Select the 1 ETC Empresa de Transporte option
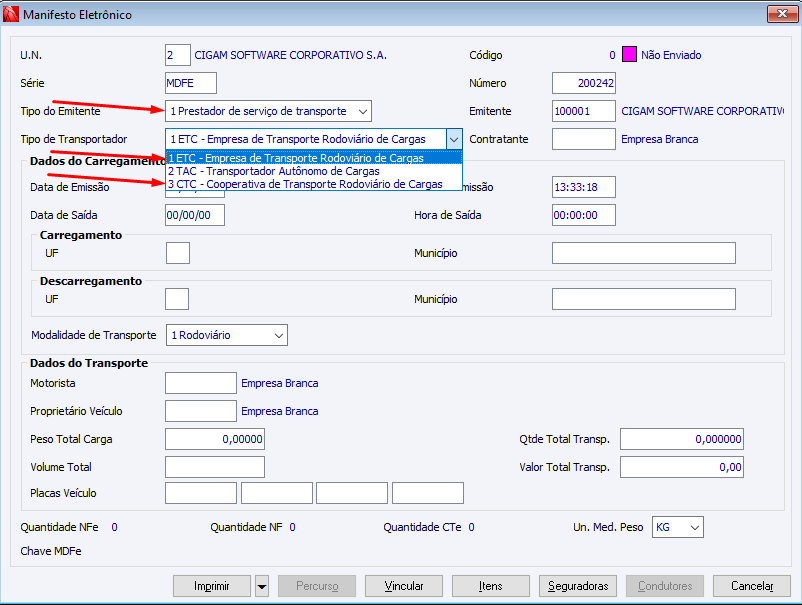This screenshot has height=605, width=802. tap(314, 158)
